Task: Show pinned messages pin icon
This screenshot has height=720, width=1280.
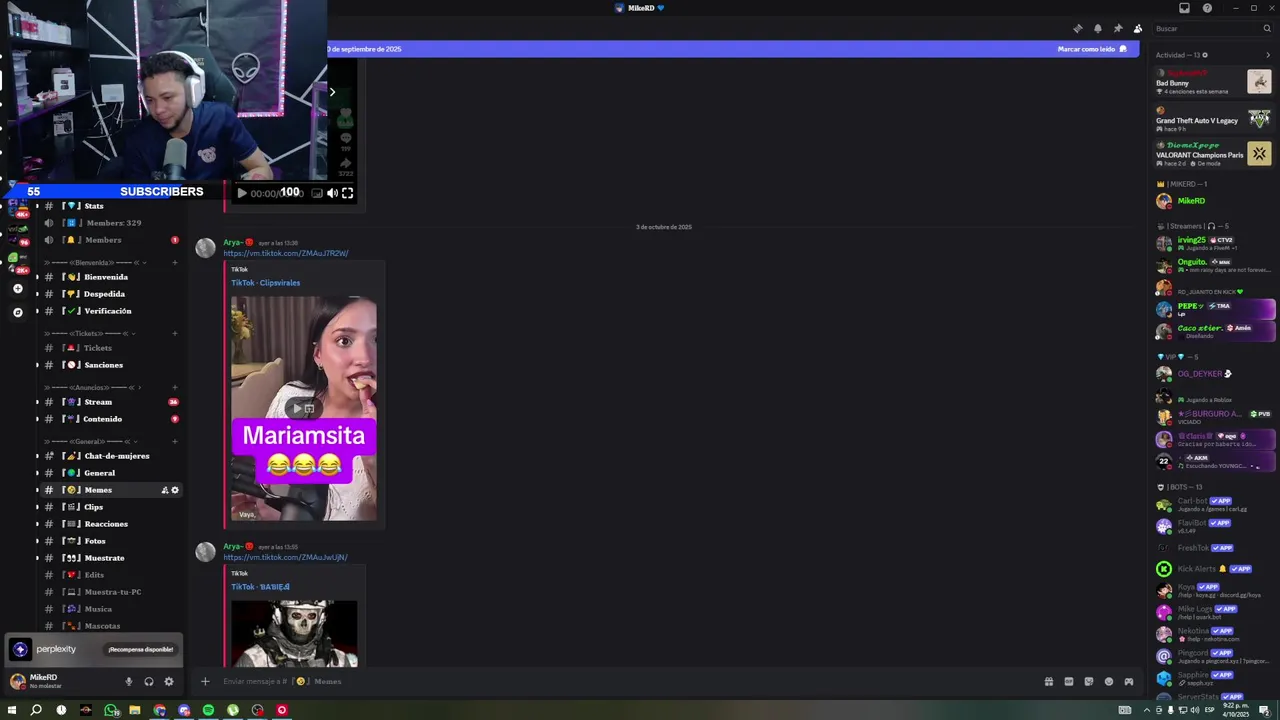Action: pyautogui.click(x=1117, y=28)
